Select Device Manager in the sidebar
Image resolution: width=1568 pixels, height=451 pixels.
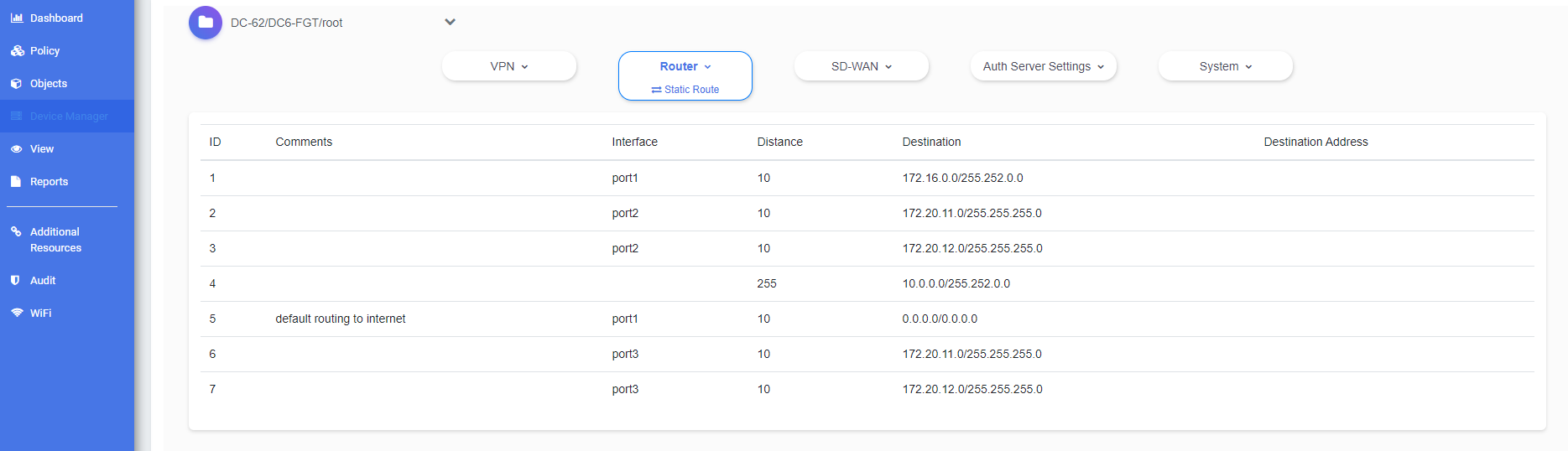(x=67, y=116)
